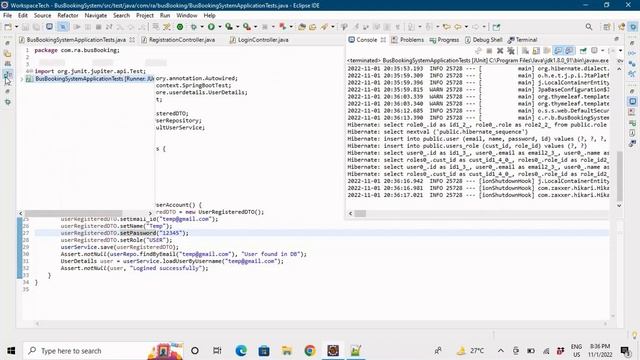This screenshot has width=640, height=360.
Task: Toggle Scroll Lock in Console toolbar
Action: (x=536, y=51)
